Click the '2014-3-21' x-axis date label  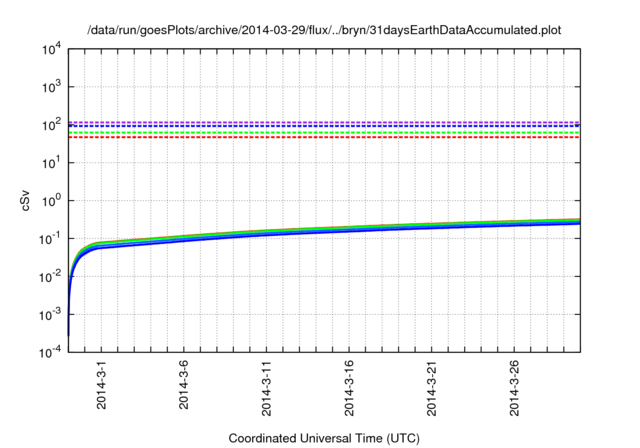coord(431,388)
